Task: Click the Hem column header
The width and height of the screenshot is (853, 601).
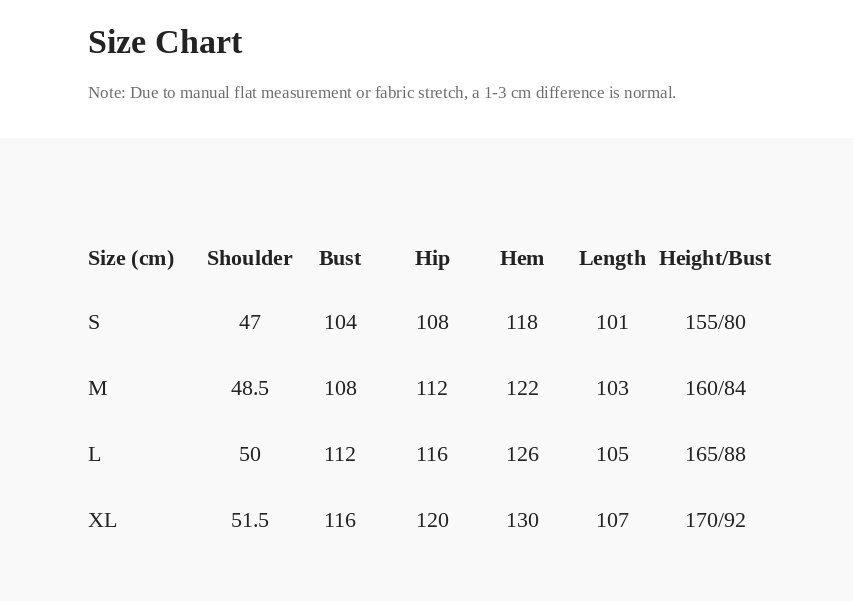Action: pos(522,258)
